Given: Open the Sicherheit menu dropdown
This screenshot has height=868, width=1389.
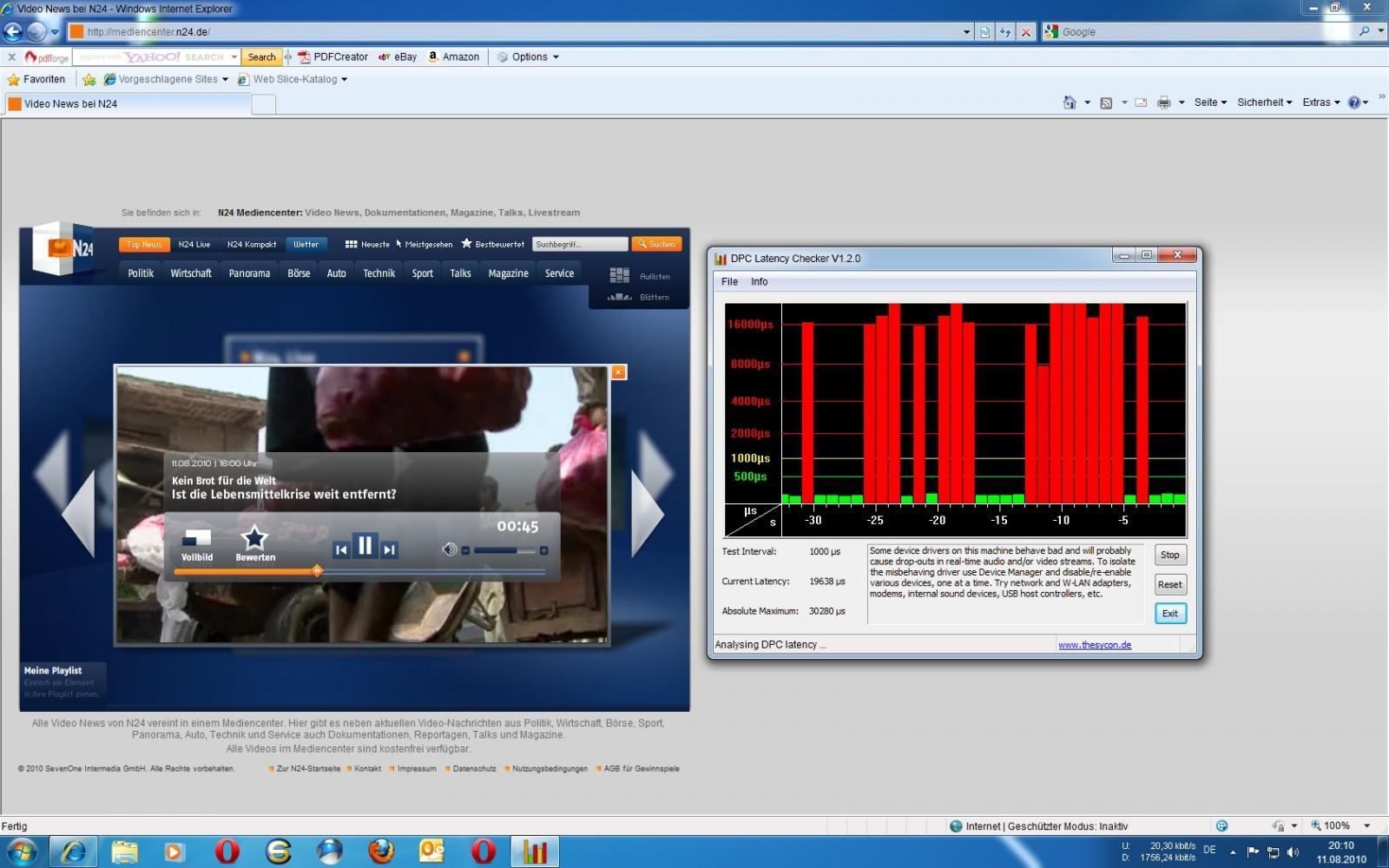Looking at the screenshot, I should coord(1264,102).
